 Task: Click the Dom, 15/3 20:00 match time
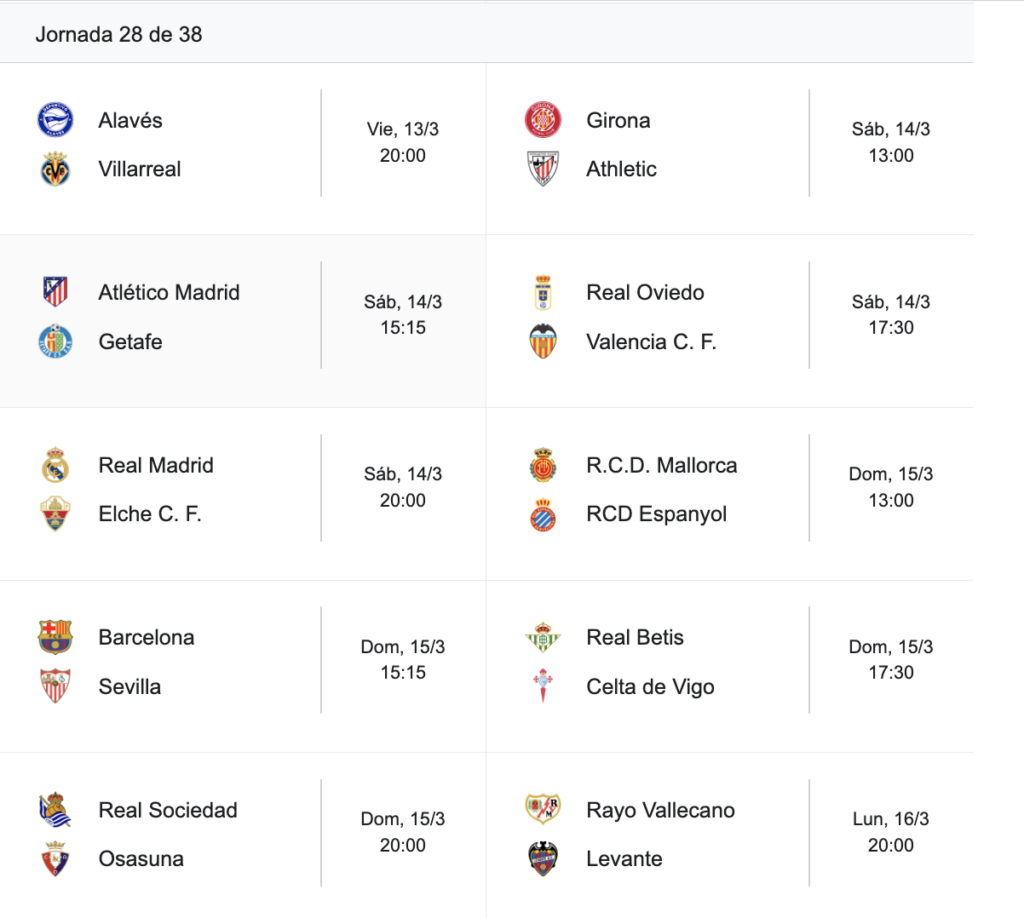(x=403, y=832)
